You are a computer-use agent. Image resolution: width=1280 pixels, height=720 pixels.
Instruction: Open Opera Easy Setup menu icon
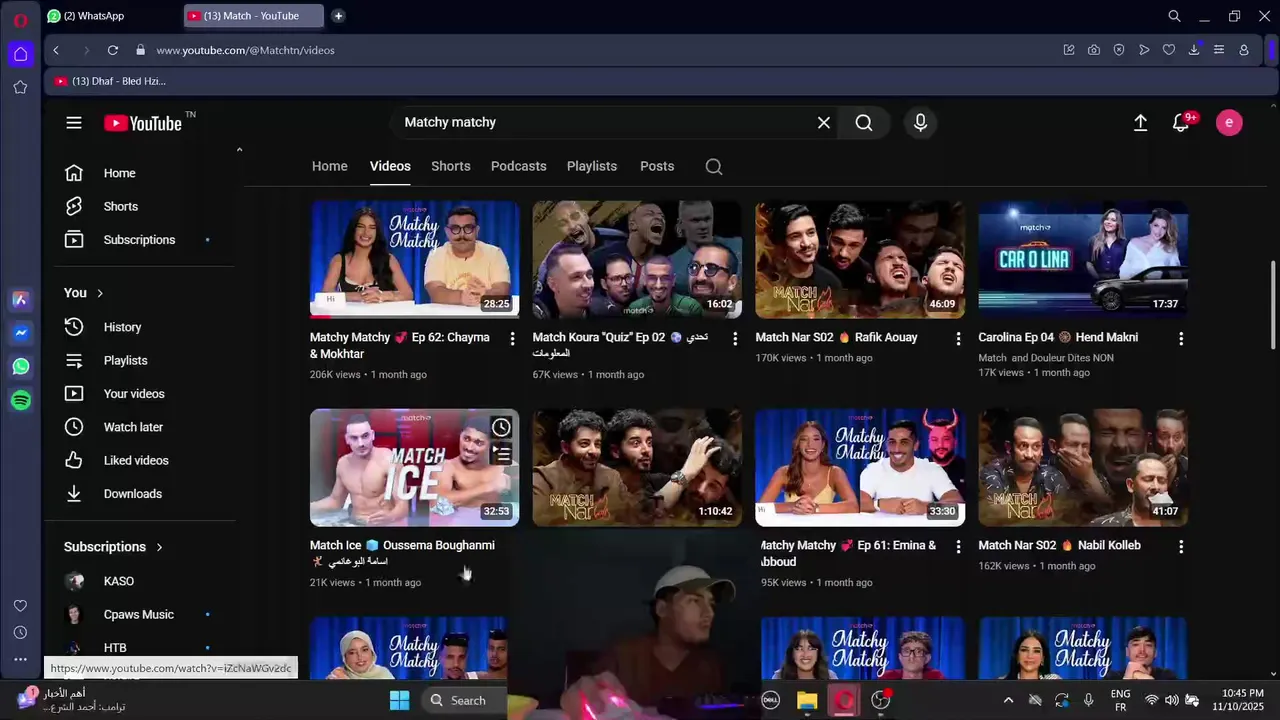(x=1219, y=50)
